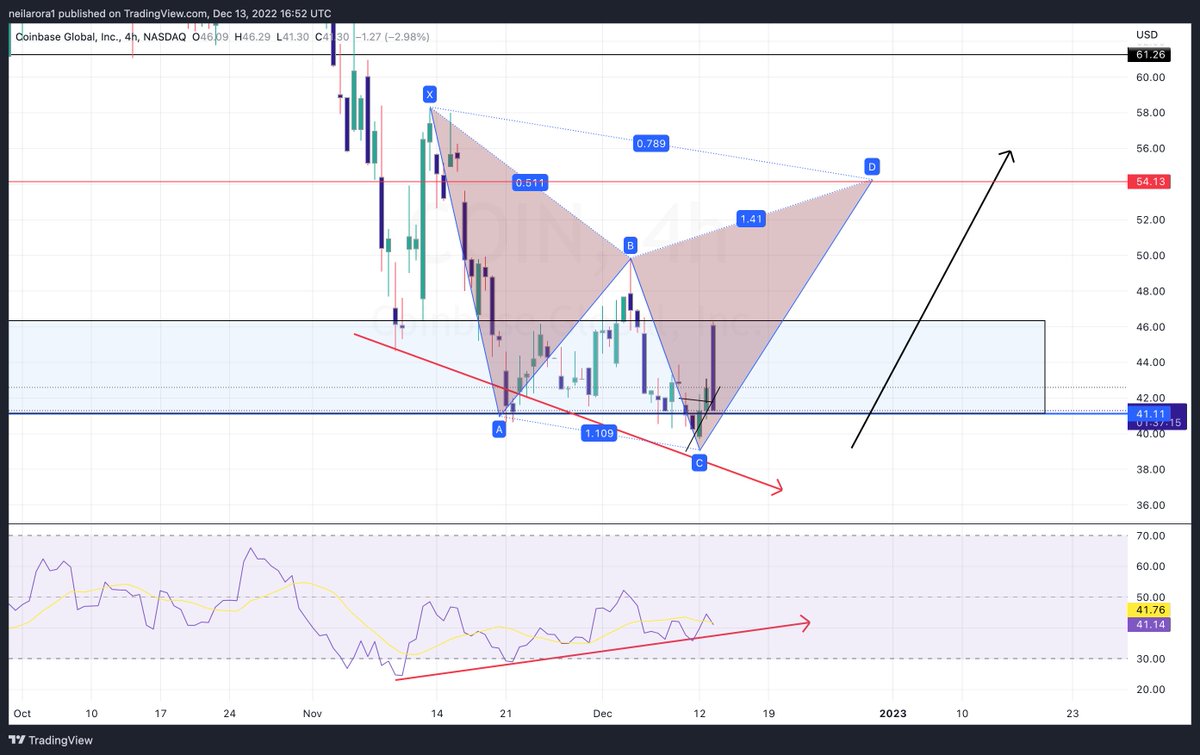Click the USD currency label
Image resolution: width=1200 pixels, height=755 pixels.
pos(1149,34)
